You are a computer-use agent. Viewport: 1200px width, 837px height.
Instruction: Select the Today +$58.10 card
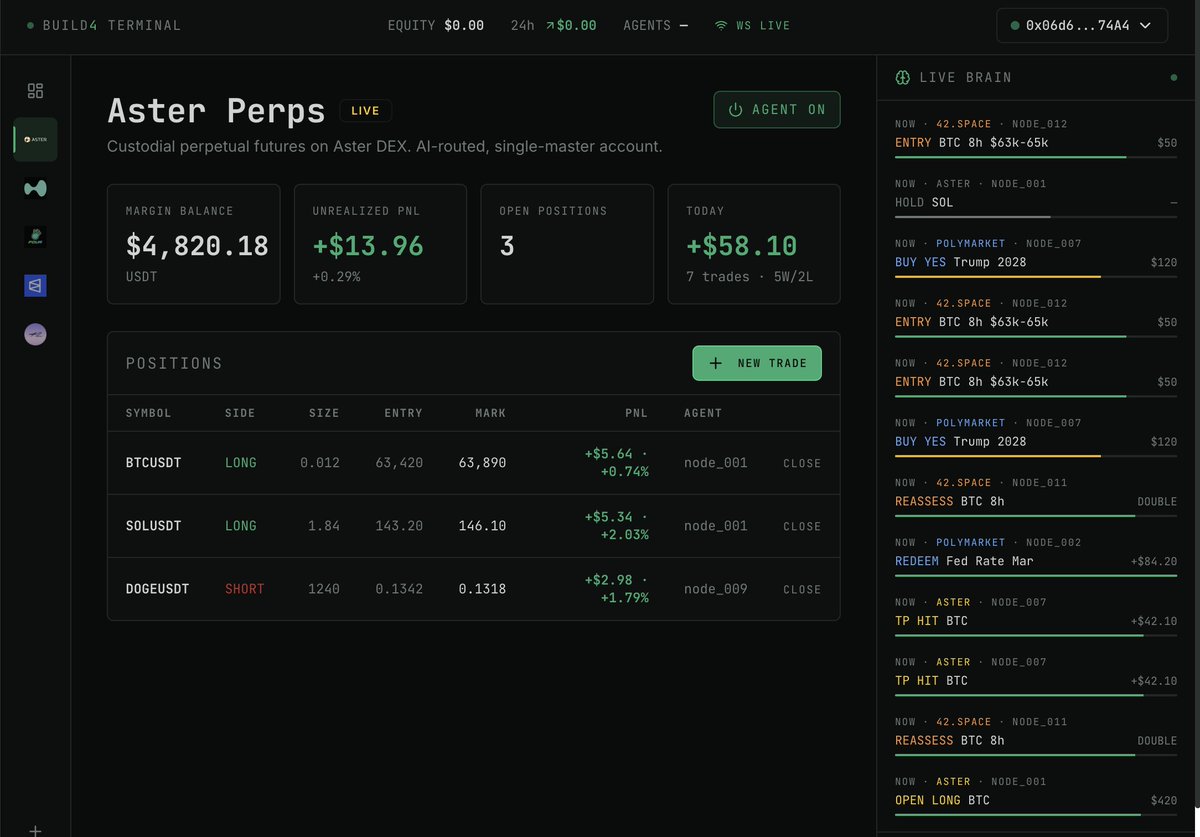point(754,244)
